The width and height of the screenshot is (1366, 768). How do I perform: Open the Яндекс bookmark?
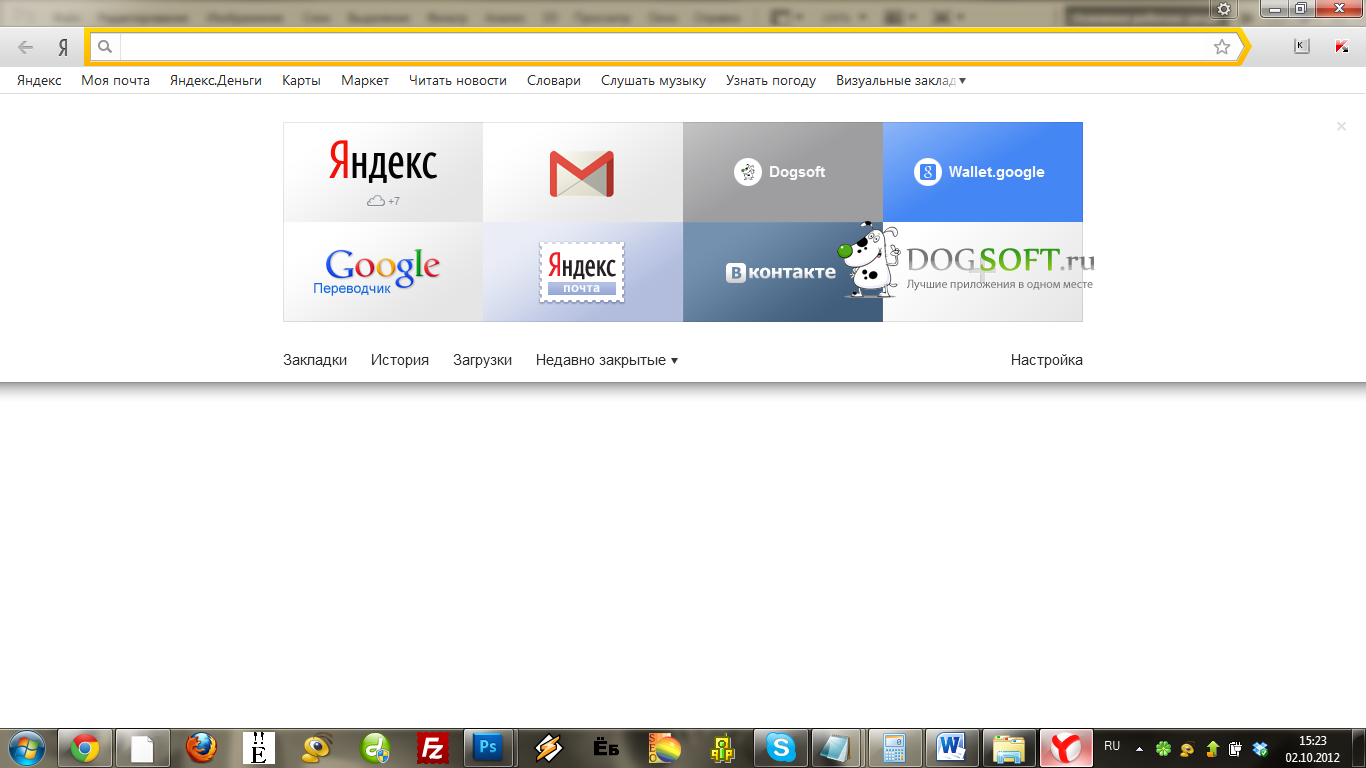coord(39,80)
